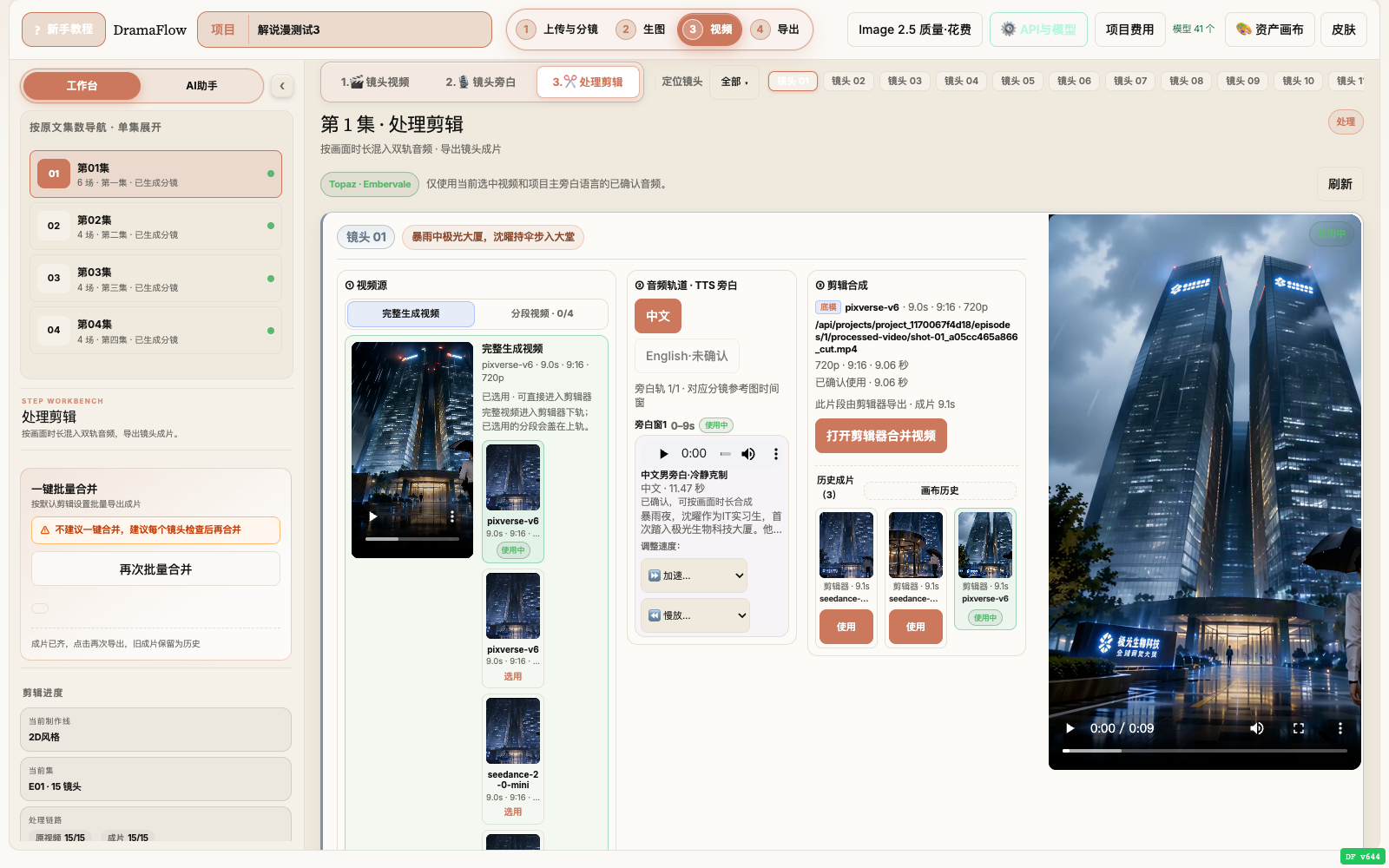Play the narration audio clip

point(663,453)
